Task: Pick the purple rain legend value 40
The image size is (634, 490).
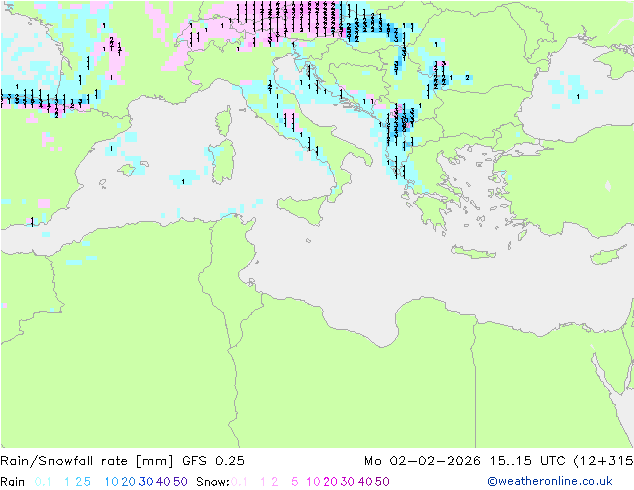Action: coord(163,482)
